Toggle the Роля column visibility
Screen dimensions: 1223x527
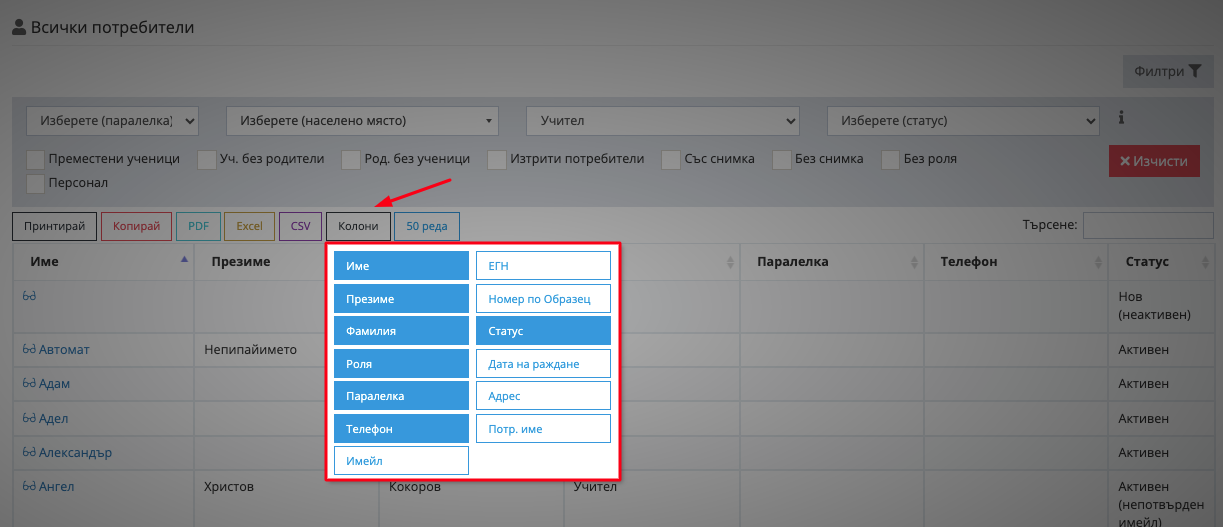401,363
